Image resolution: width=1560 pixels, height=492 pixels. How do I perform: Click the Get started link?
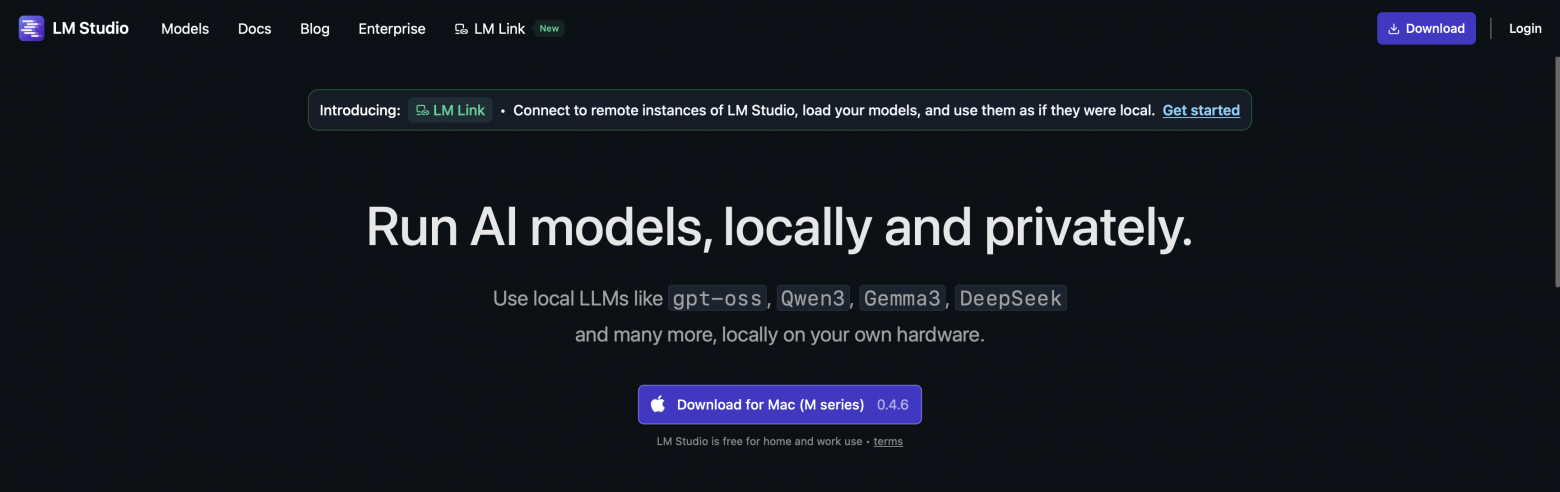point(1201,110)
